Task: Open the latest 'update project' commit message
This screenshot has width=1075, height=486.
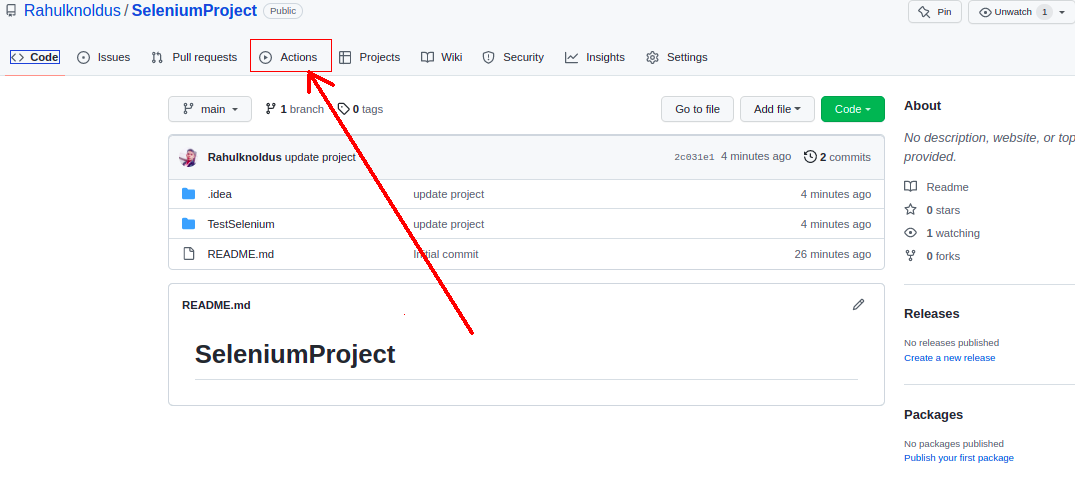Action: click(320, 157)
